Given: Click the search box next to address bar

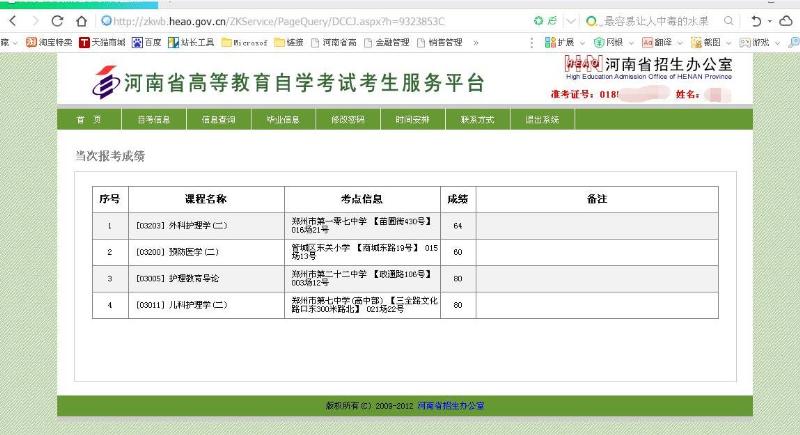Looking at the screenshot, I should click(x=656, y=21).
